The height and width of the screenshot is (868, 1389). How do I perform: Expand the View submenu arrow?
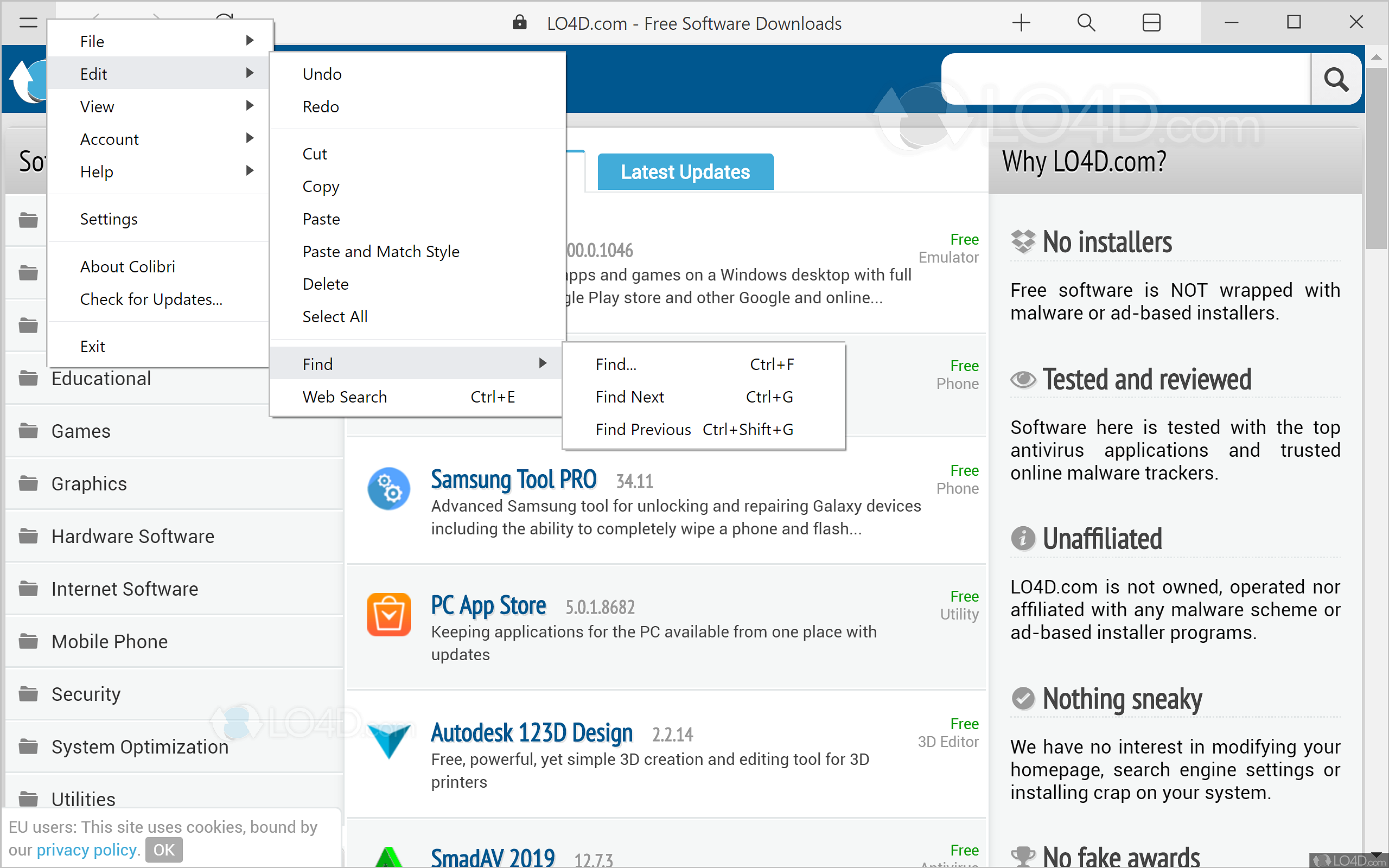(x=249, y=106)
